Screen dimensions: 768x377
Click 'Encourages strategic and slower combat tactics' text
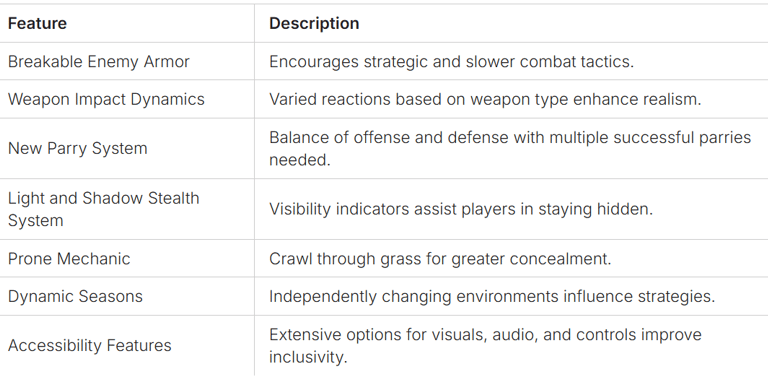[x=451, y=61]
